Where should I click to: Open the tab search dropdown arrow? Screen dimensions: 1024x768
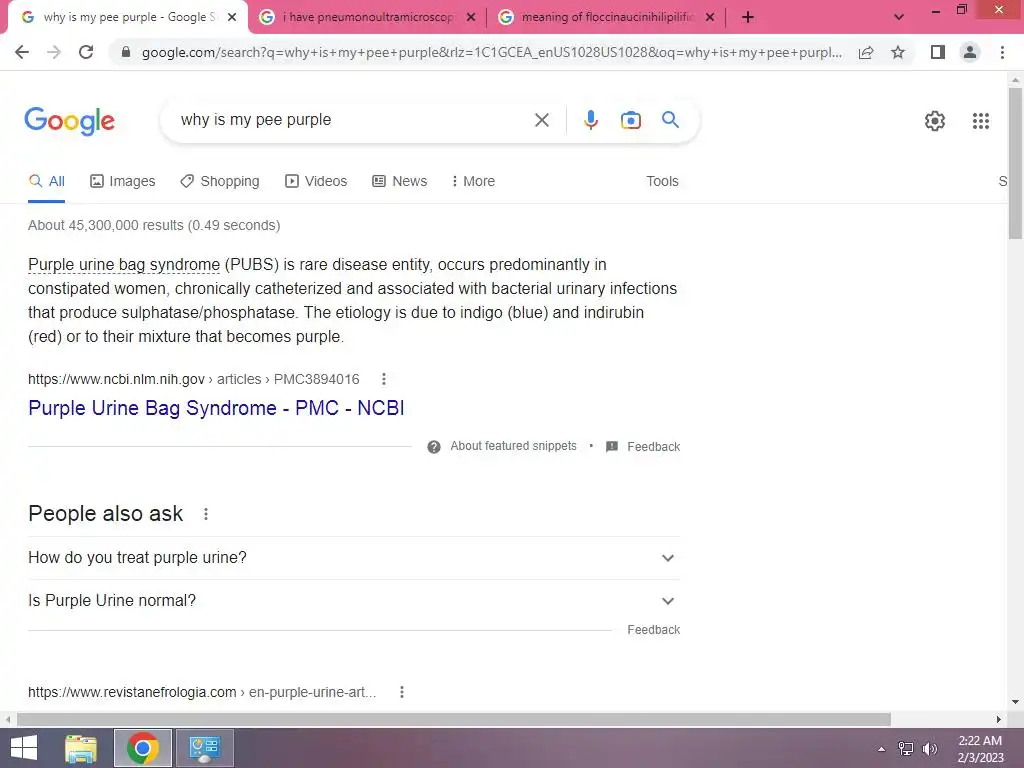click(899, 17)
